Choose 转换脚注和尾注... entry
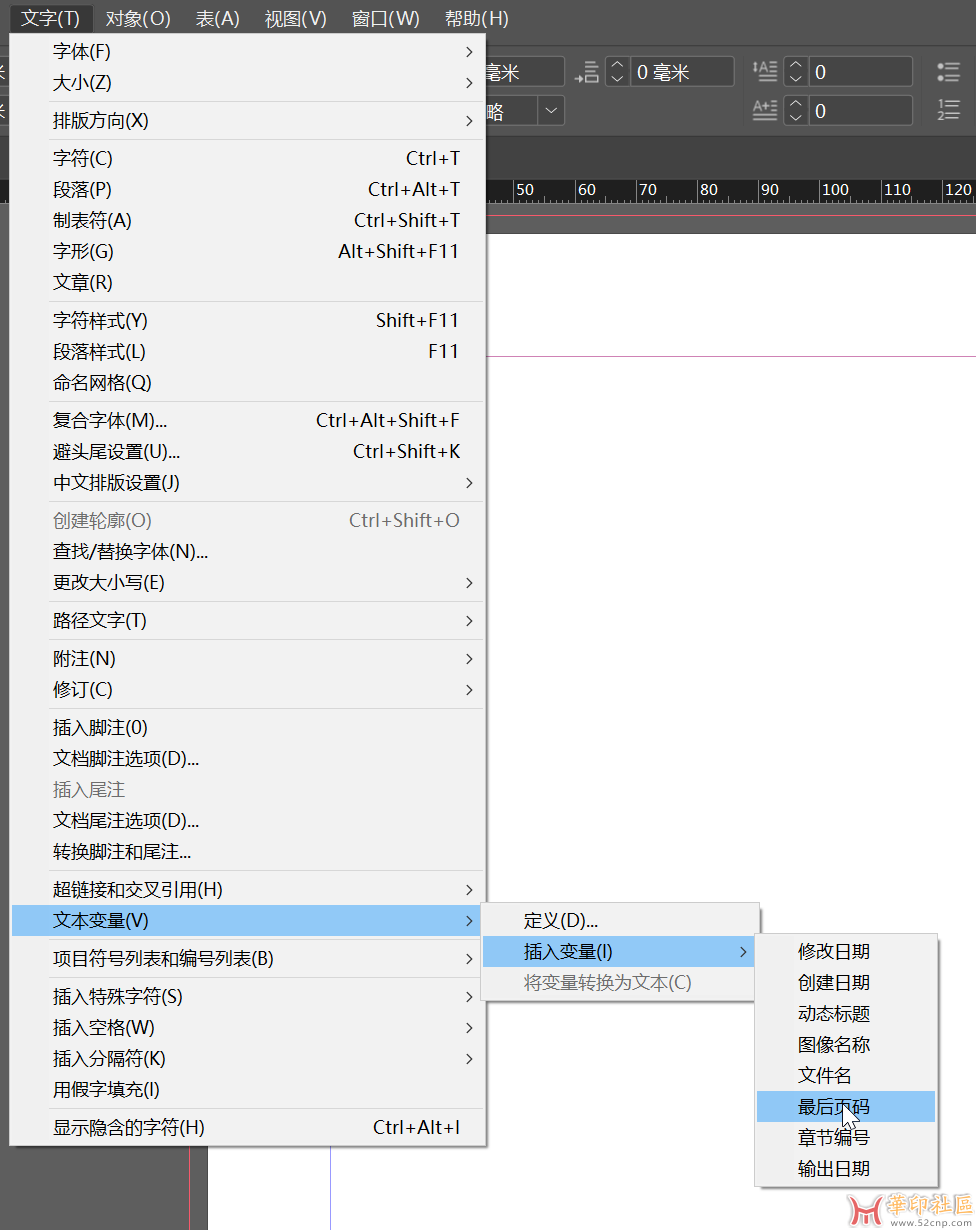The height and width of the screenshot is (1230, 976). click(x=248, y=852)
